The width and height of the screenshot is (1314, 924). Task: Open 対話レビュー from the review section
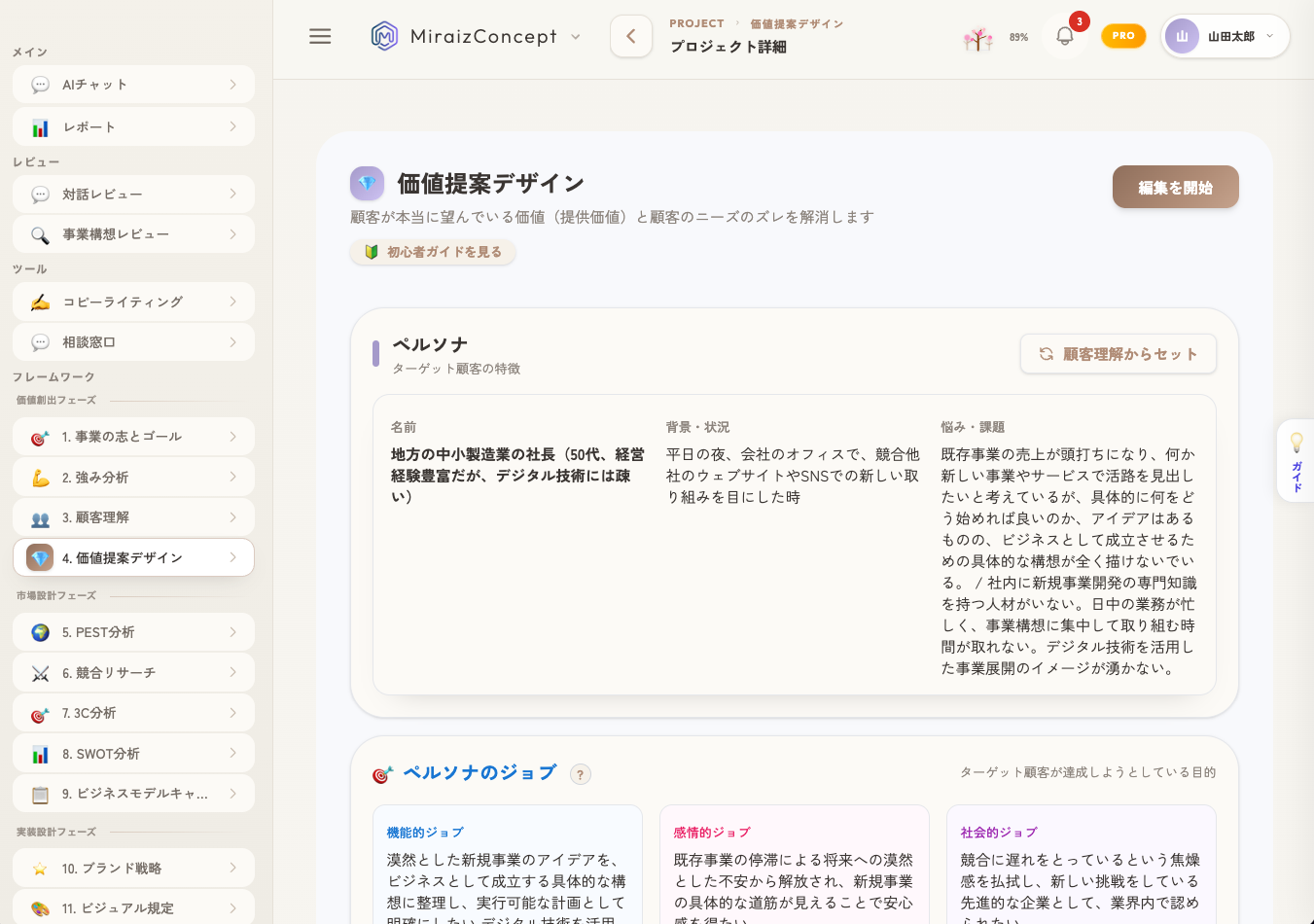coord(132,194)
